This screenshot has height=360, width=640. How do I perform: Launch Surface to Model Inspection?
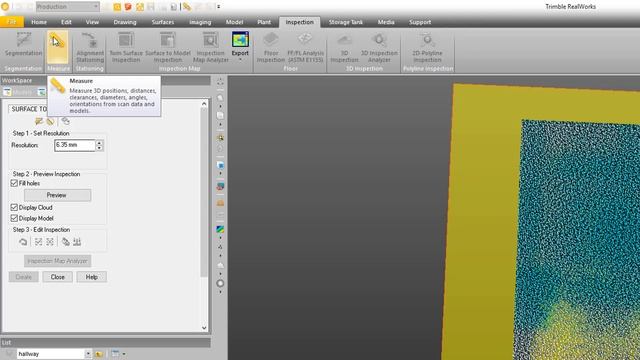tap(168, 48)
